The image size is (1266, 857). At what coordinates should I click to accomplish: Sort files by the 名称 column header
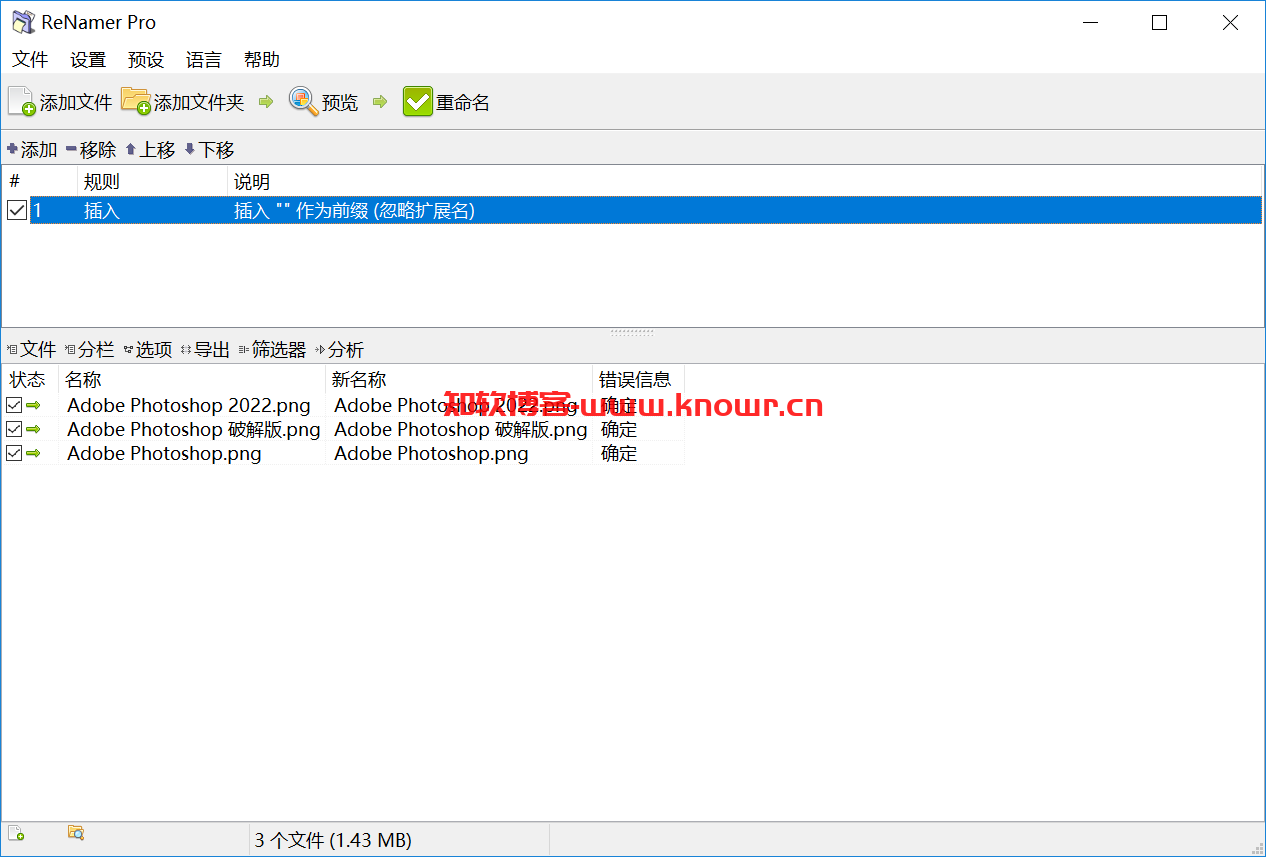point(193,380)
